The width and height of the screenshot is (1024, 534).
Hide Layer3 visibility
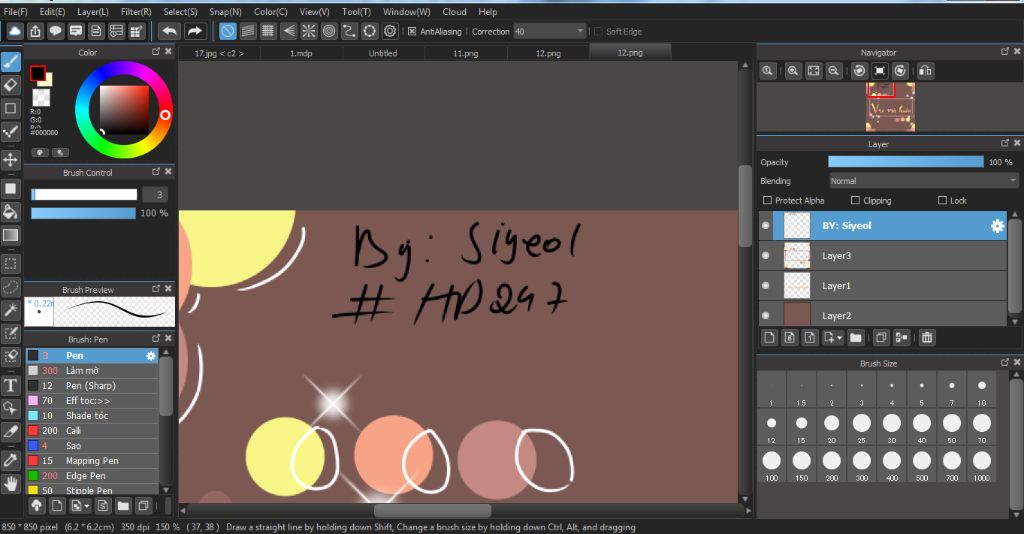point(765,255)
